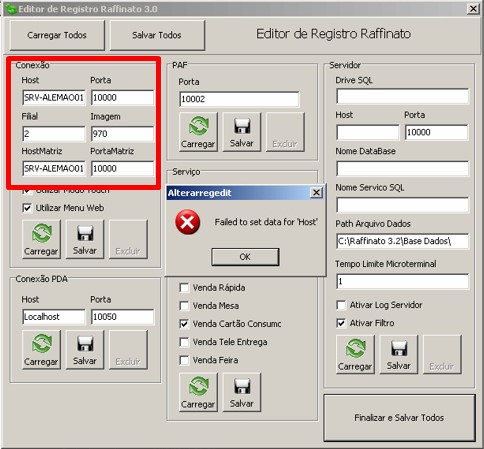This screenshot has height=449, width=484.
Task: Uncheck Venda Cartão Consumo checkbox
Action: [x=184, y=324]
